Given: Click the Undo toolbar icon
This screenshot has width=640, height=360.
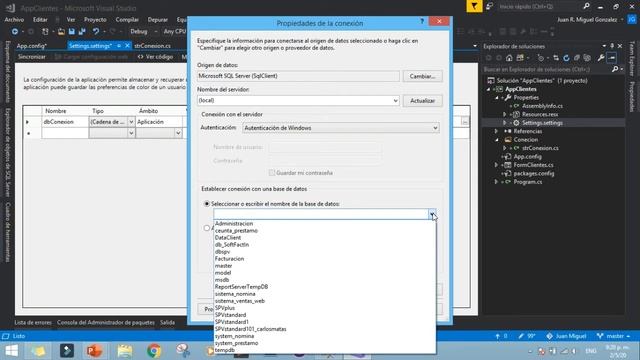Looking at the screenshot, I should click(96, 31).
